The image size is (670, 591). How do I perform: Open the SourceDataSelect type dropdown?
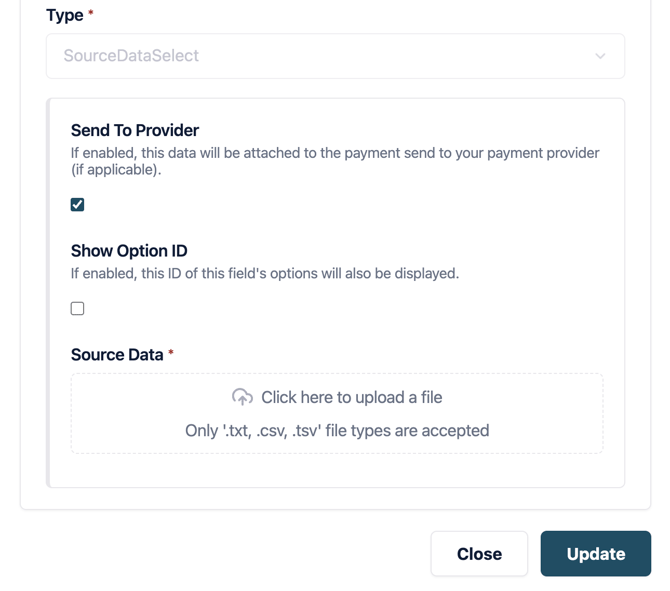tap(335, 56)
